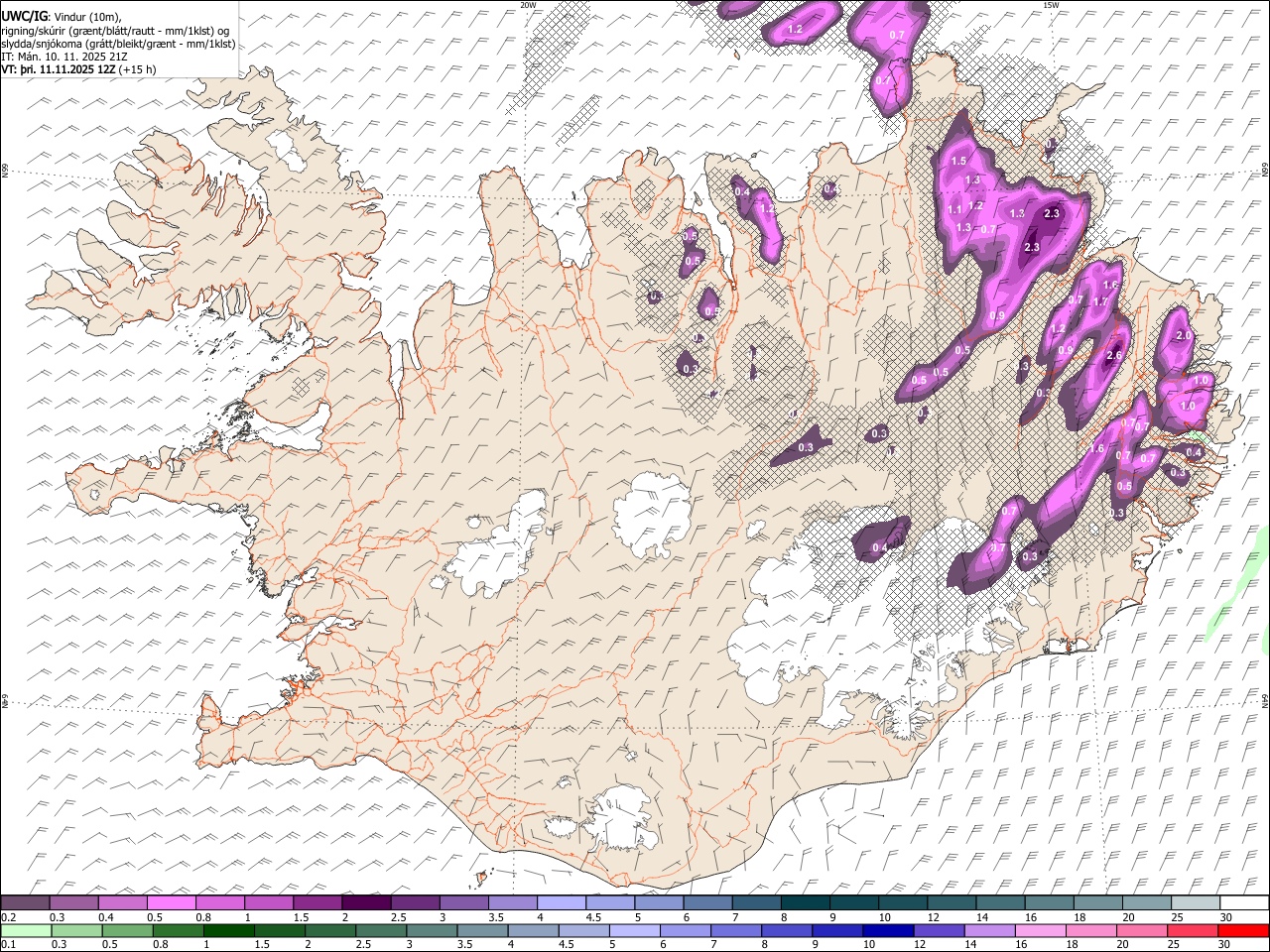
Task: Select the snow-scale swatch labeled 1.5
Action: tap(317, 903)
